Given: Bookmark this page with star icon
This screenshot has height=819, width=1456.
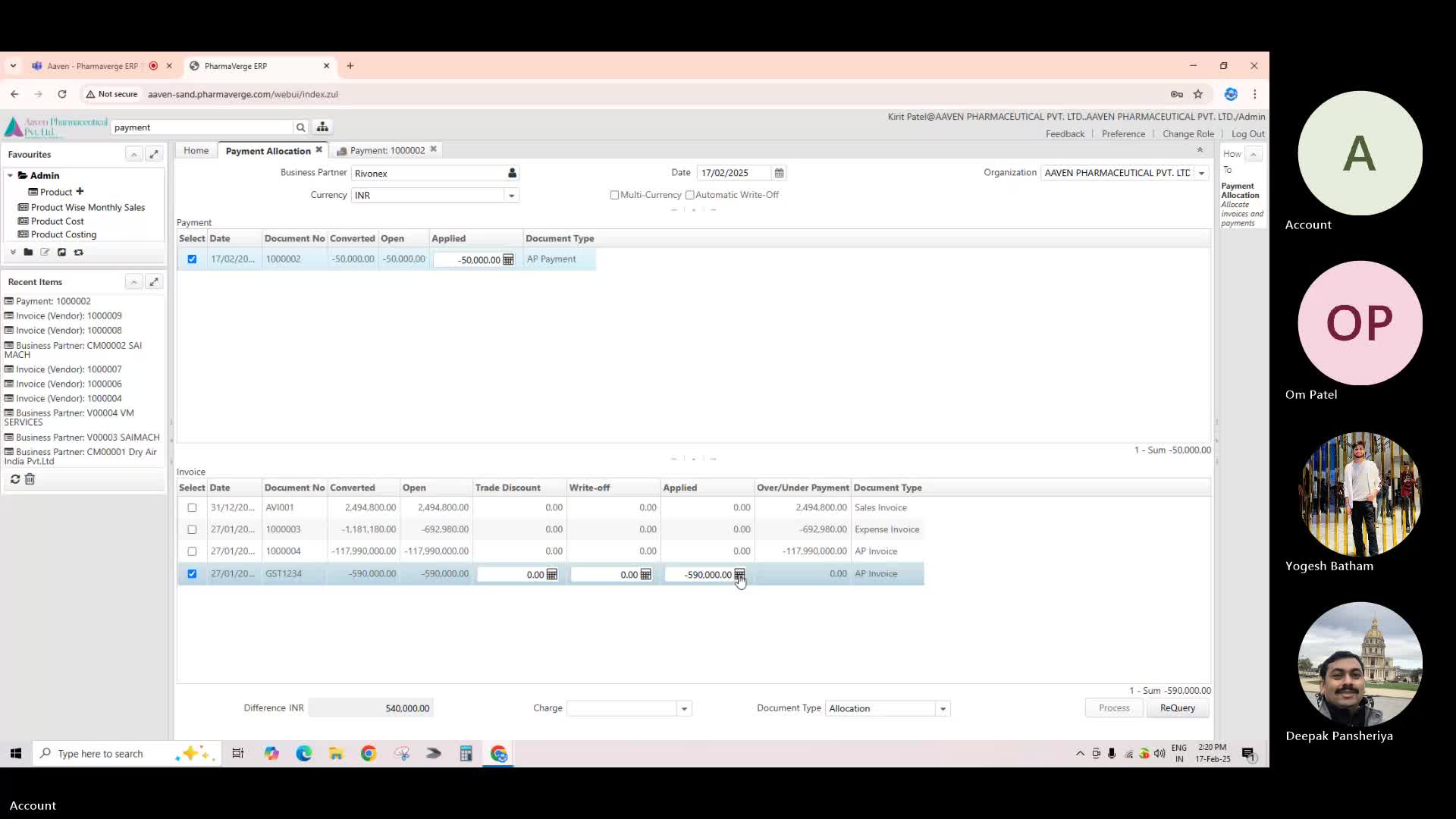Looking at the screenshot, I should point(1198,94).
